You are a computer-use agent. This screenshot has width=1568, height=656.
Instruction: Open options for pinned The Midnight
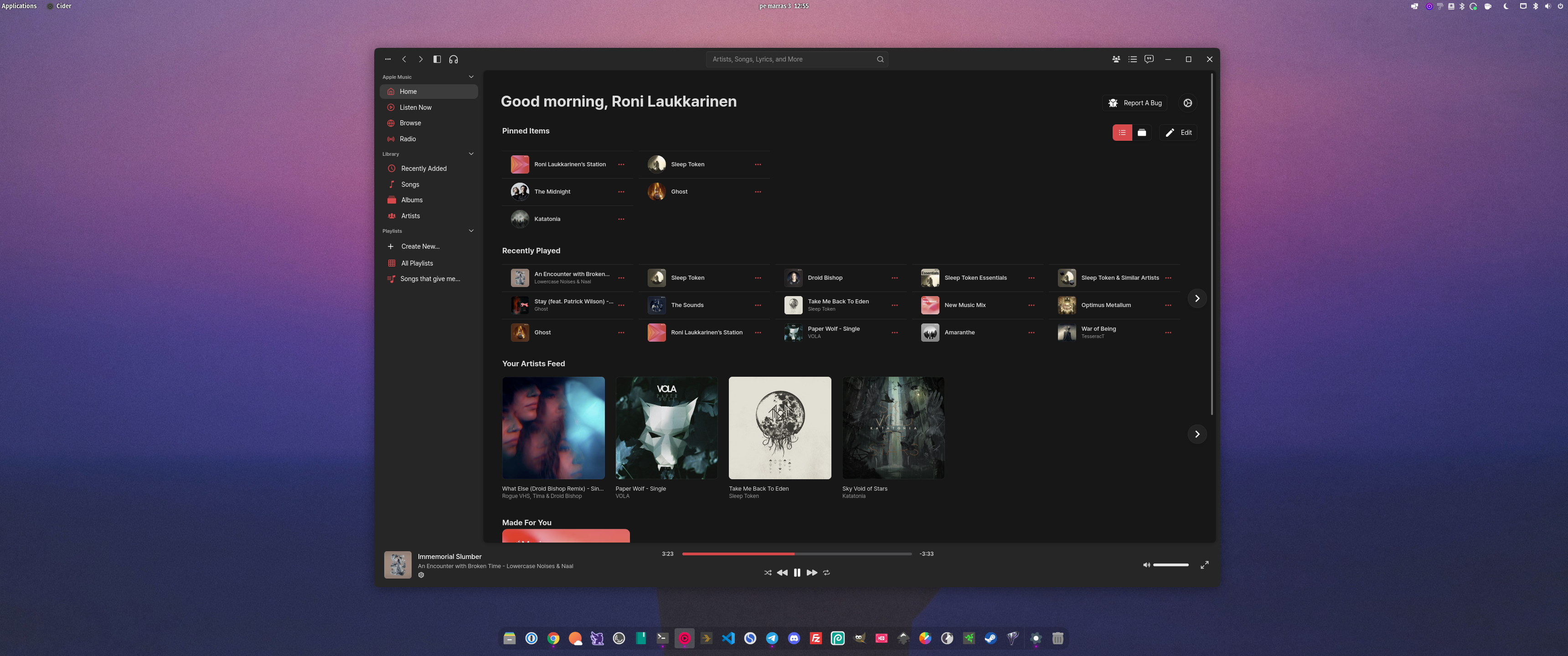(x=621, y=192)
